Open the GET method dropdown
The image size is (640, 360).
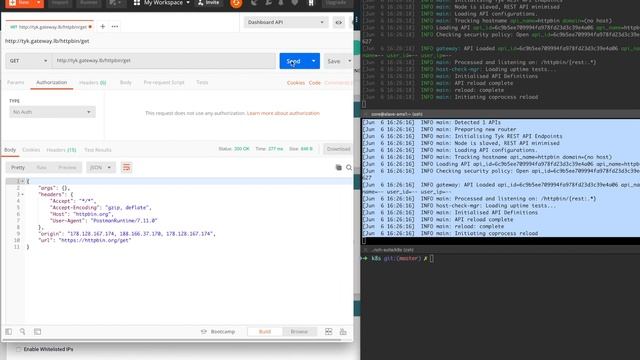[x=28, y=61]
